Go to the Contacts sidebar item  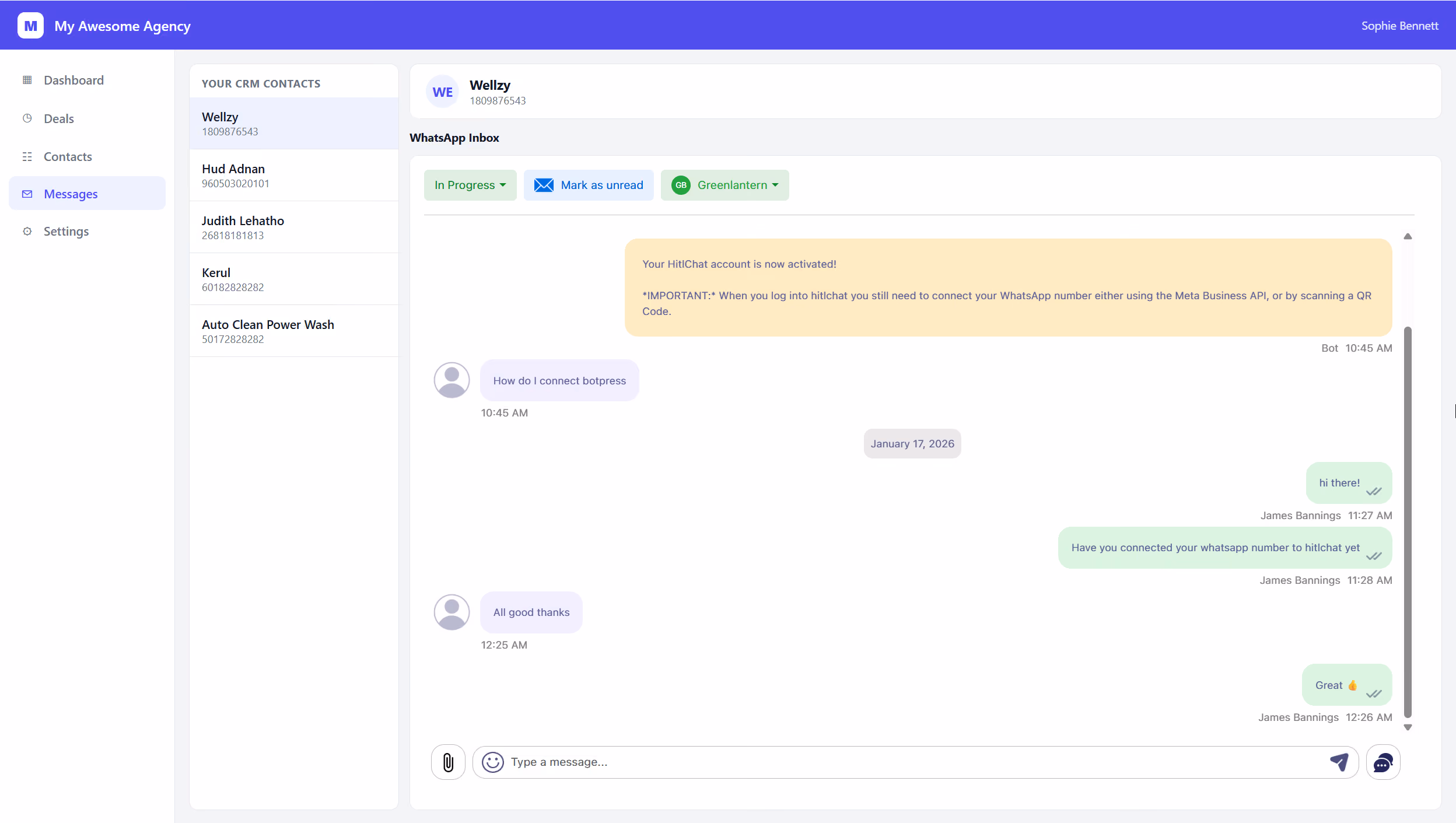[x=87, y=156]
